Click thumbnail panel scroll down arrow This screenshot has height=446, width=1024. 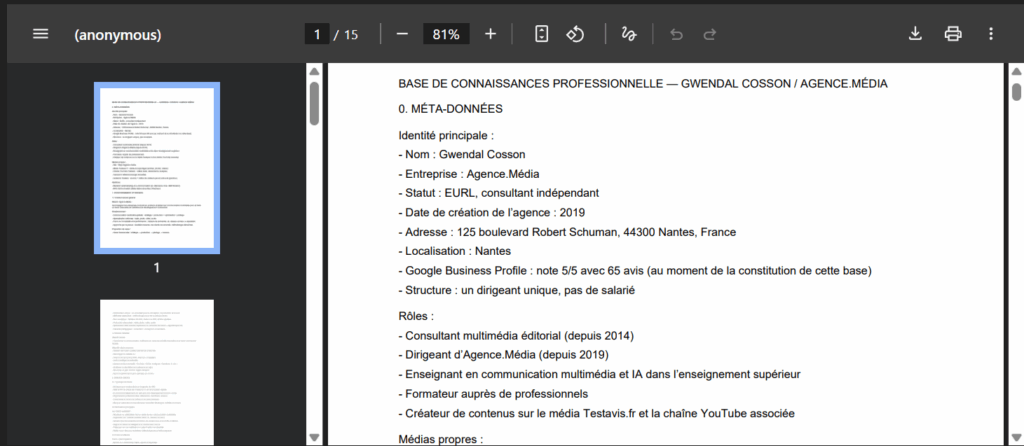click(314, 437)
